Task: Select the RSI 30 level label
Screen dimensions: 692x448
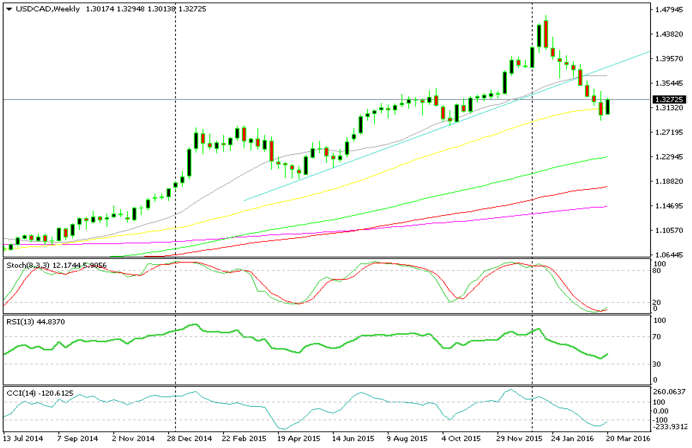Action: coord(657,364)
